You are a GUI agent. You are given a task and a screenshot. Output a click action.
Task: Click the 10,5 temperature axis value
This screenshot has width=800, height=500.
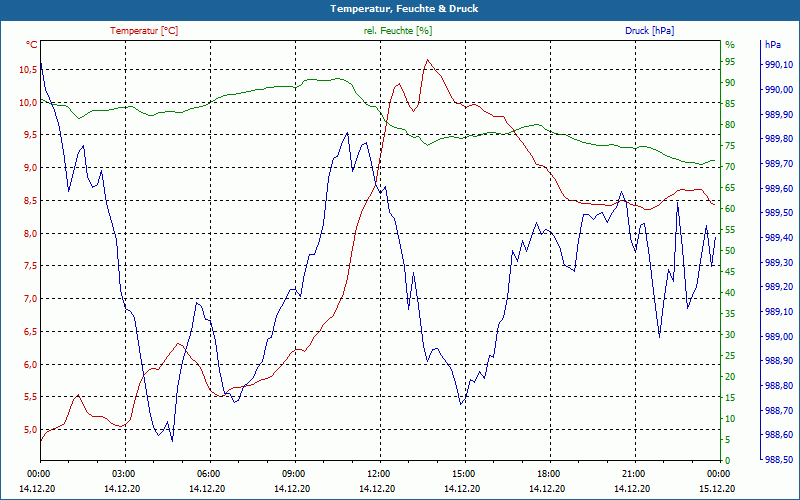pyautogui.click(x=28, y=69)
